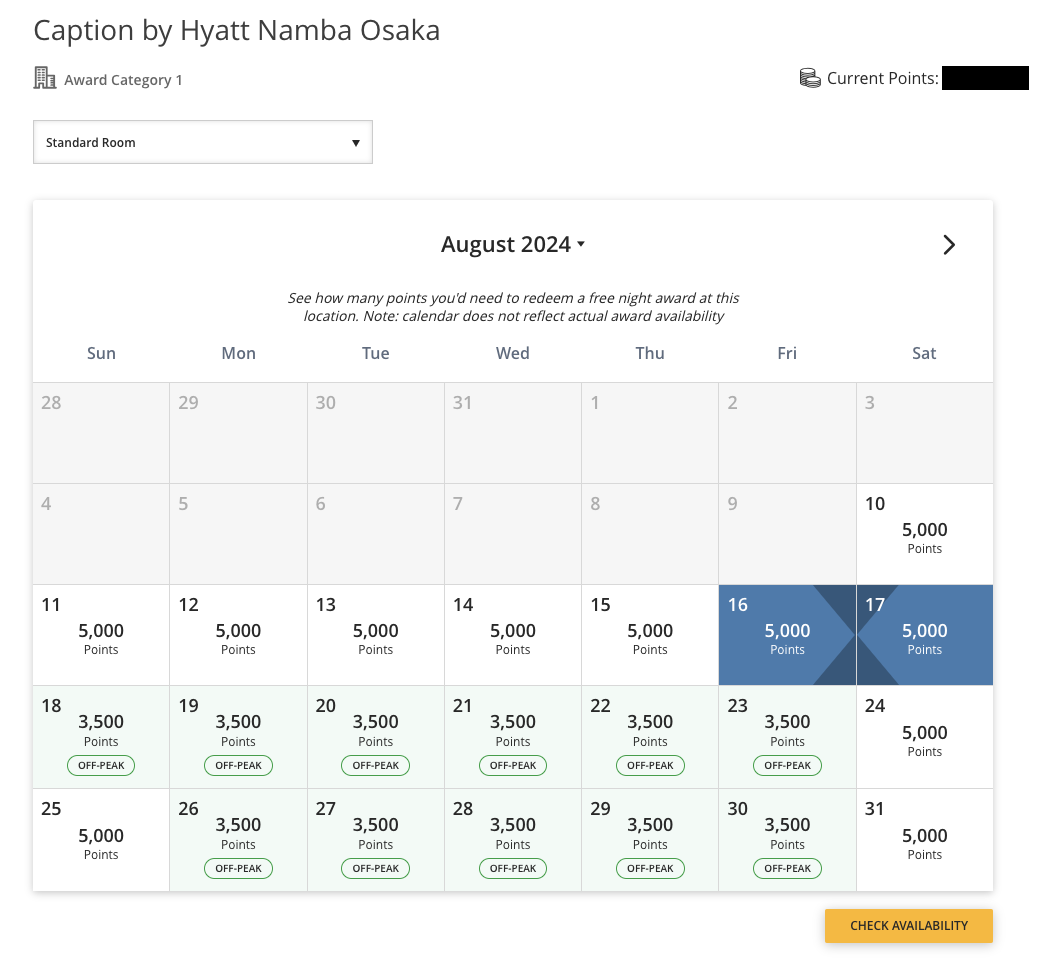The image size is (1048, 966).
Task: Select highlighted August 16 date cell
Action: (x=787, y=634)
